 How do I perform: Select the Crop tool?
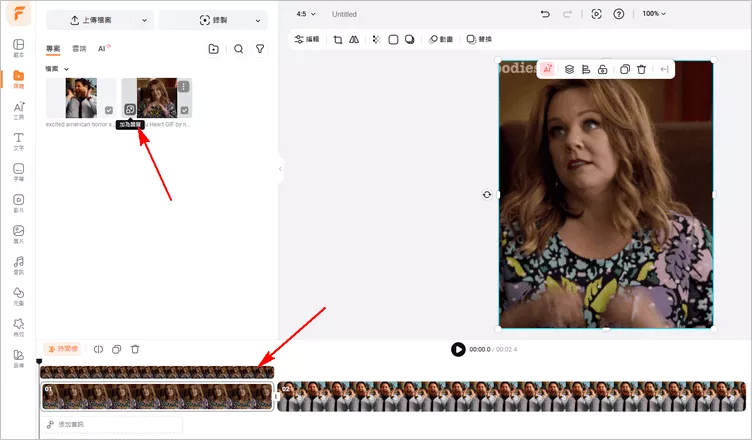338,39
